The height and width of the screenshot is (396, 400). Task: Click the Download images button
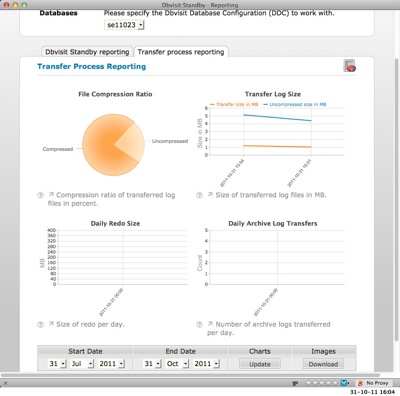(x=323, y=364)
